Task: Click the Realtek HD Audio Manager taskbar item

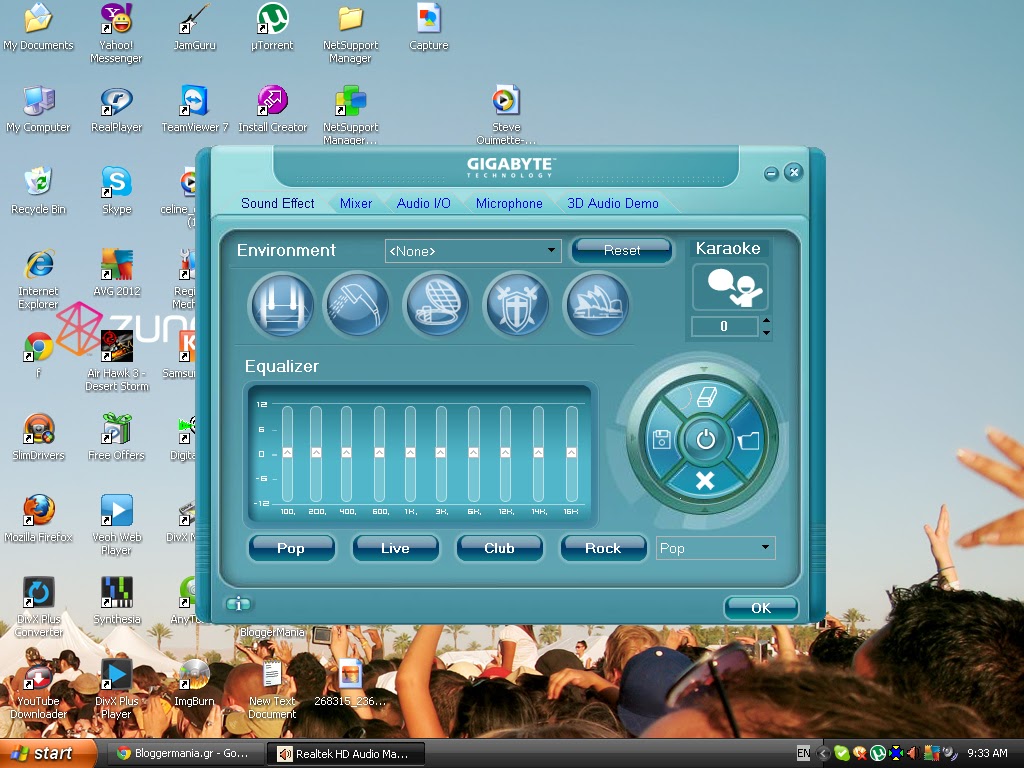Action: click(346, 754)
